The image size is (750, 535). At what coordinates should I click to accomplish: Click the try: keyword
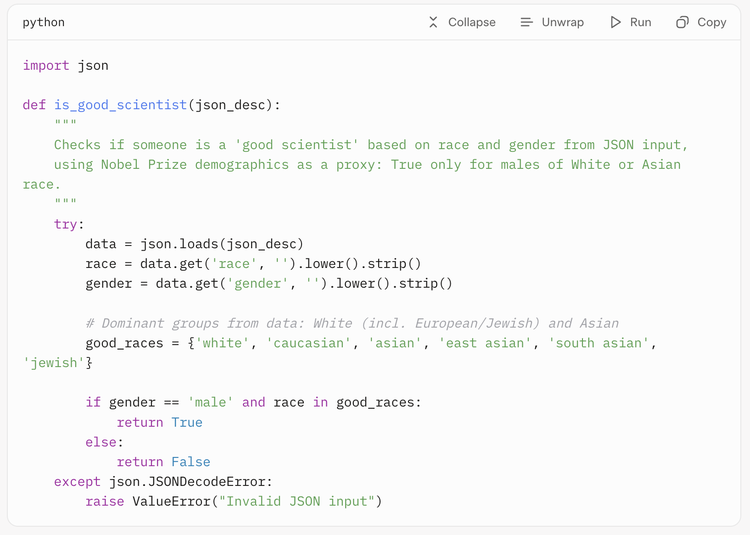click(69, 224)
